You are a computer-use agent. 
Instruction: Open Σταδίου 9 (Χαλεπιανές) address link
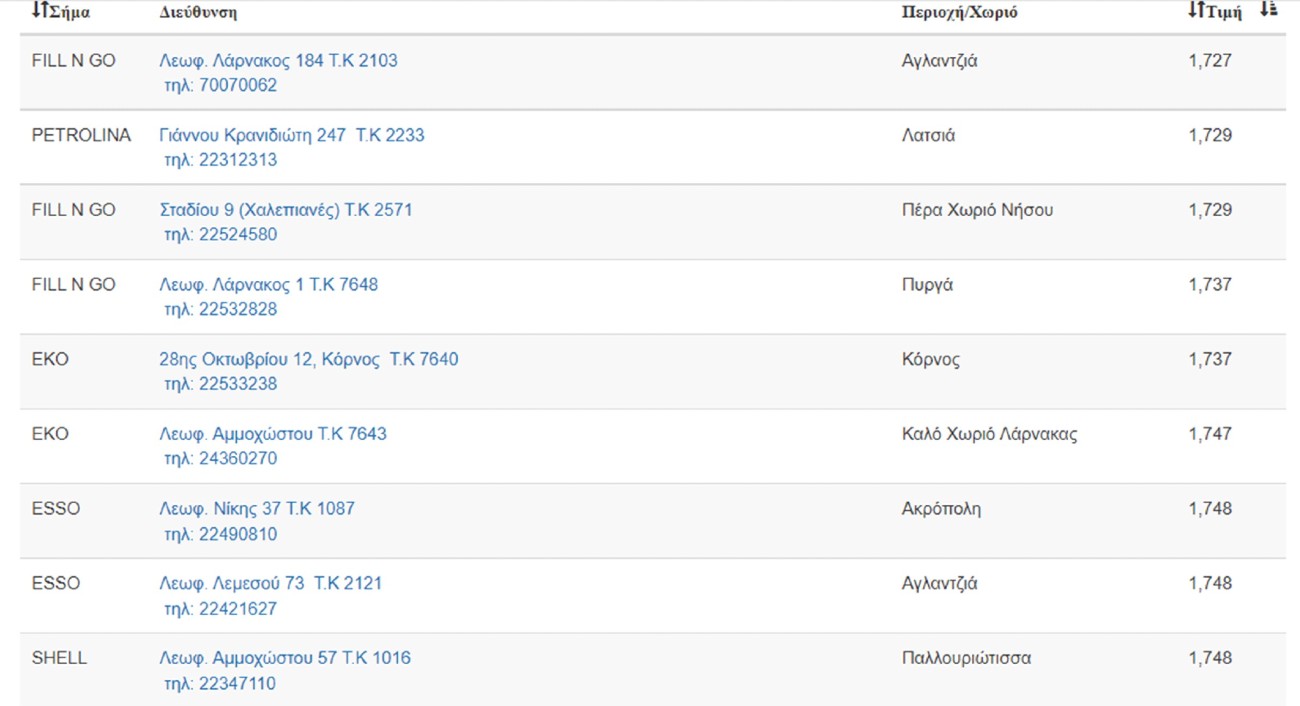coord(285,210)
